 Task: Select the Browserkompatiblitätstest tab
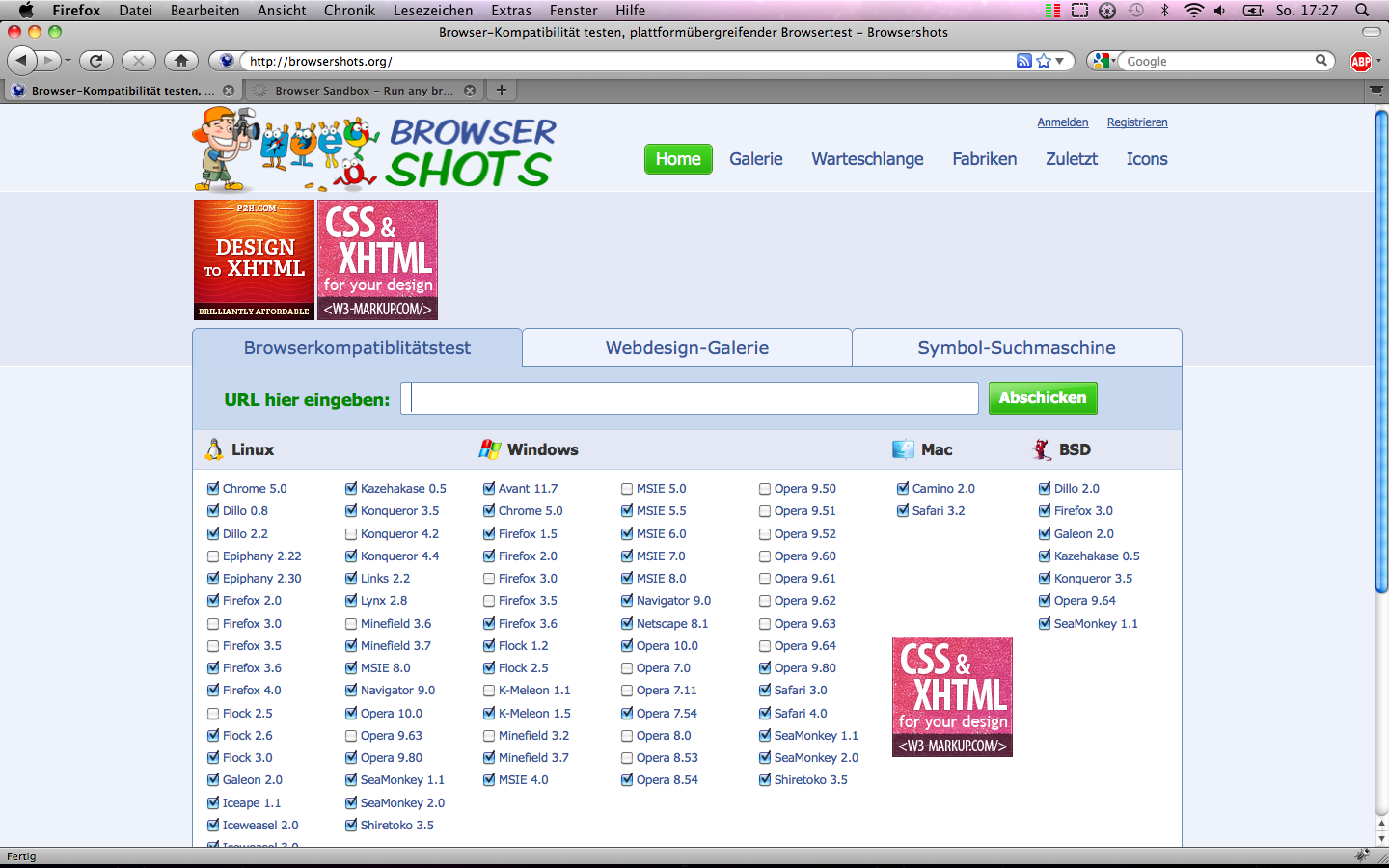click(x=357, y=347)
